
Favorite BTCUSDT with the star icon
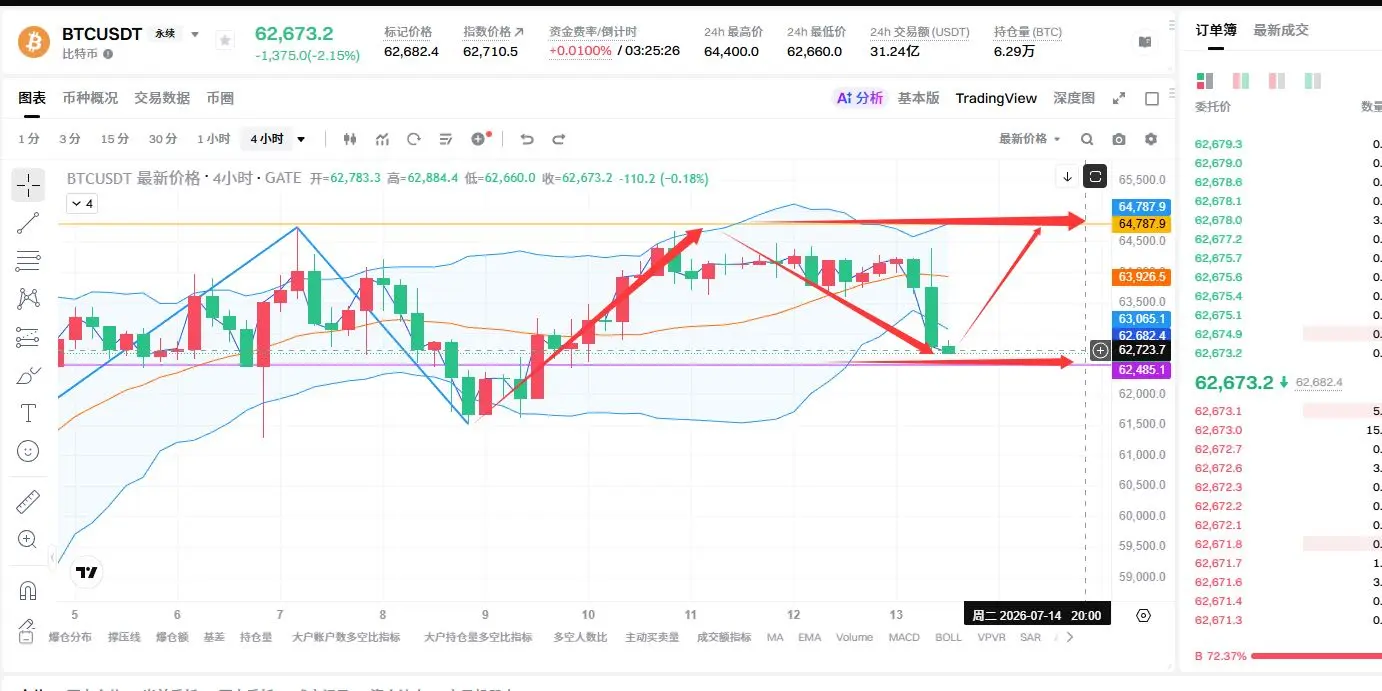click(x=226, y=40)
